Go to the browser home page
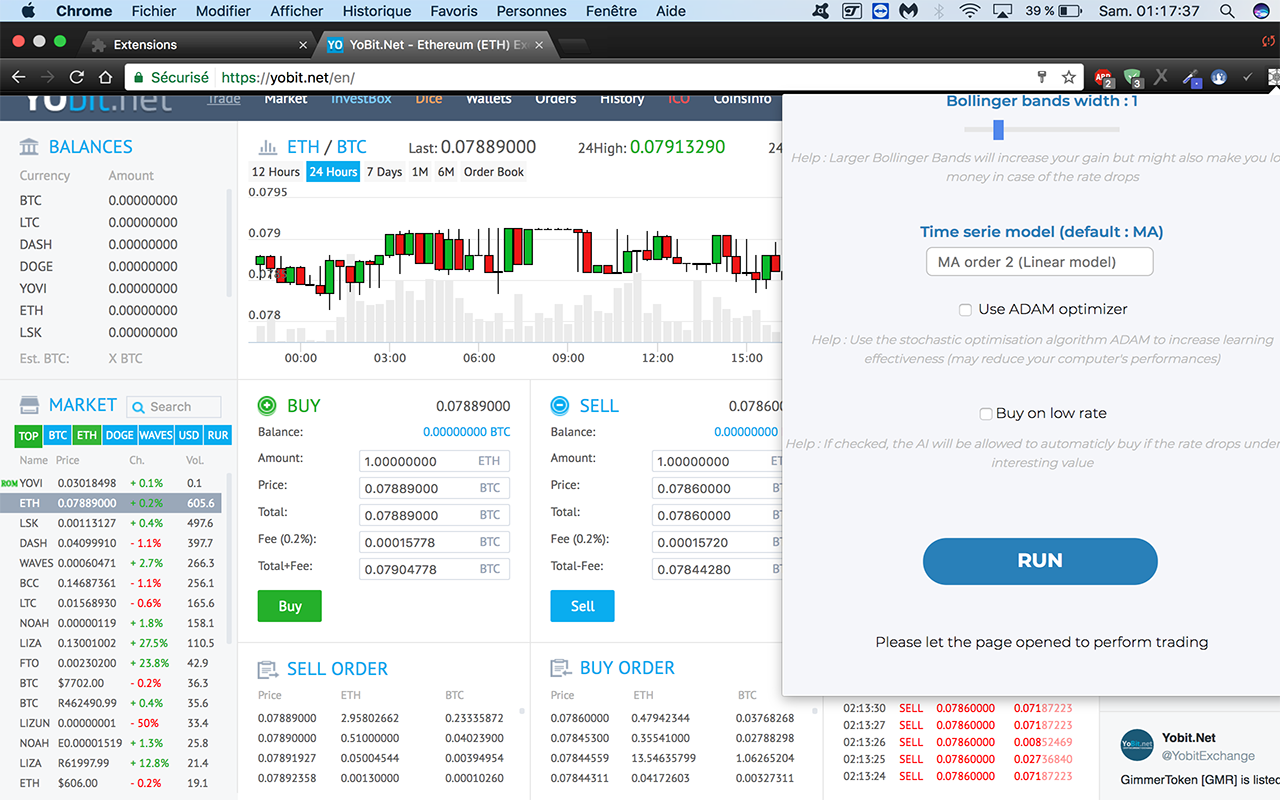 pos(106,77)
